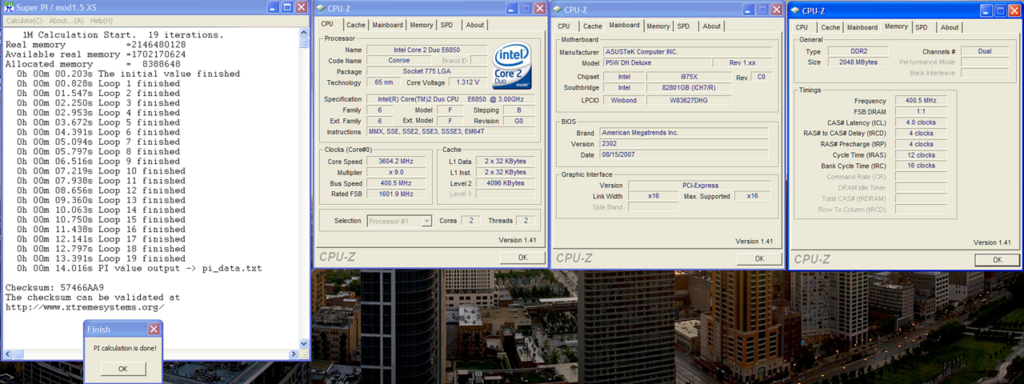Click the Super PI title bar icon
The height and width of the screenshot is (384, 1024).
coord(9,8)
